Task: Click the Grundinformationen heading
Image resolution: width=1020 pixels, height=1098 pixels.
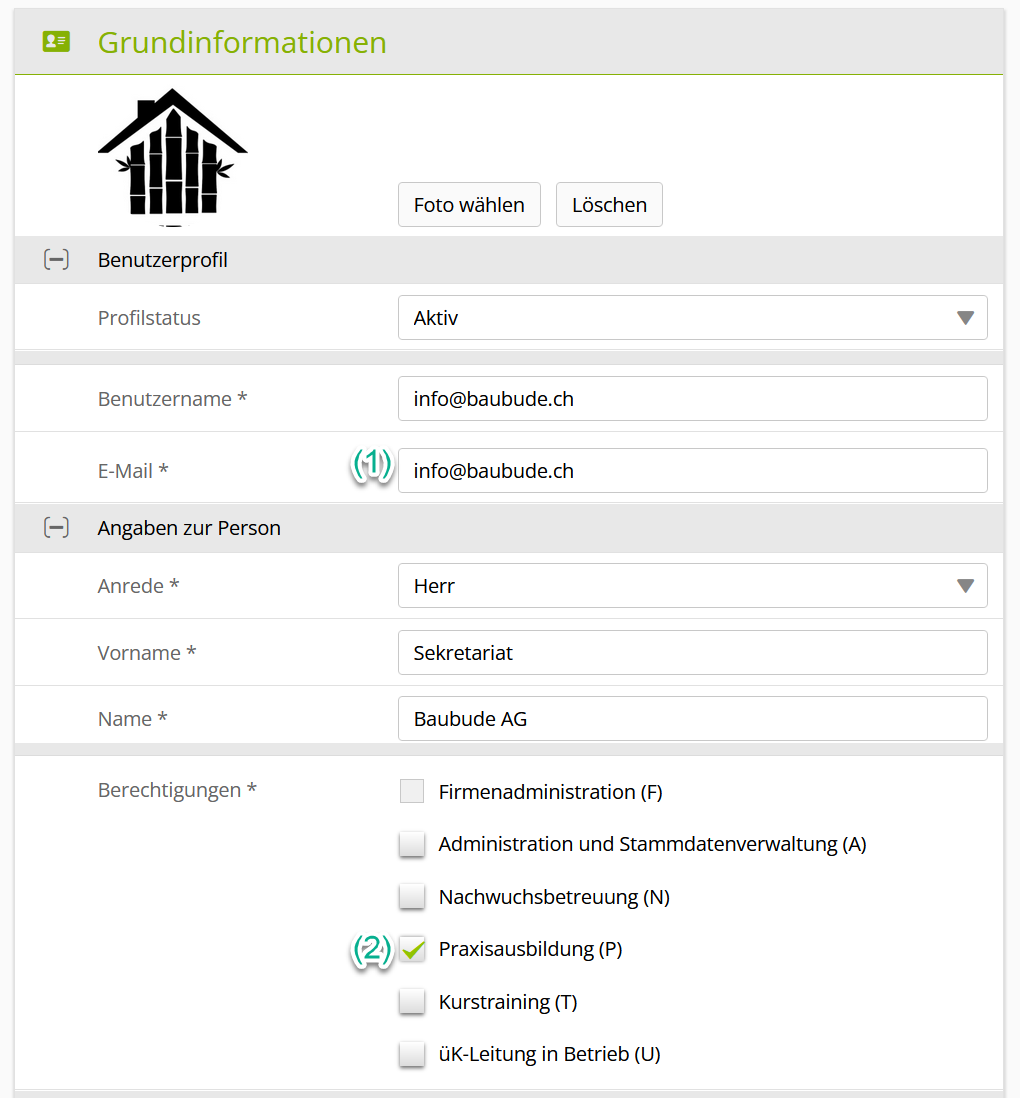Action: coord(242,43)
